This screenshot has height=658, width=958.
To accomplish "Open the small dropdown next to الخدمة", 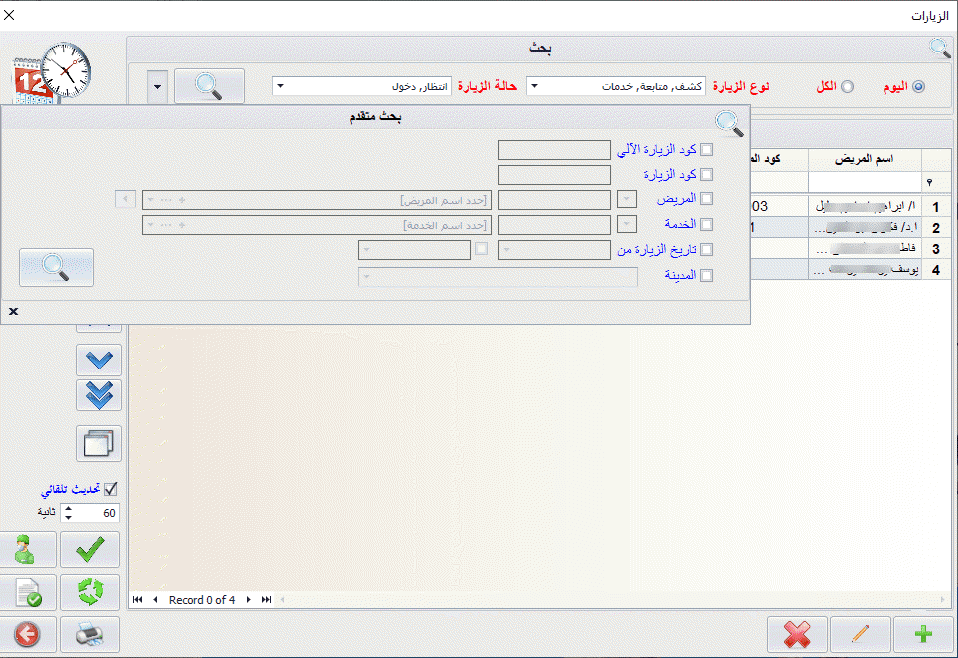I will pyautogui.click(x=627, y=225).
